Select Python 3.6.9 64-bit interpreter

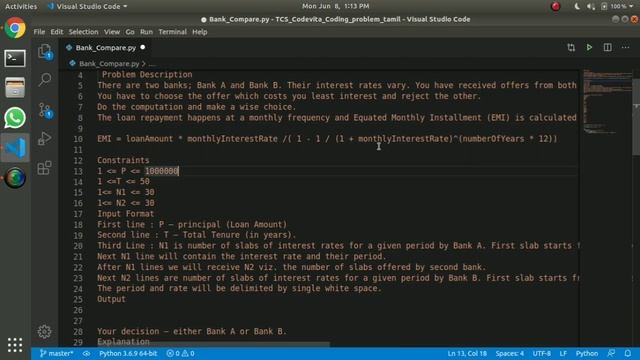pos(128,353)
